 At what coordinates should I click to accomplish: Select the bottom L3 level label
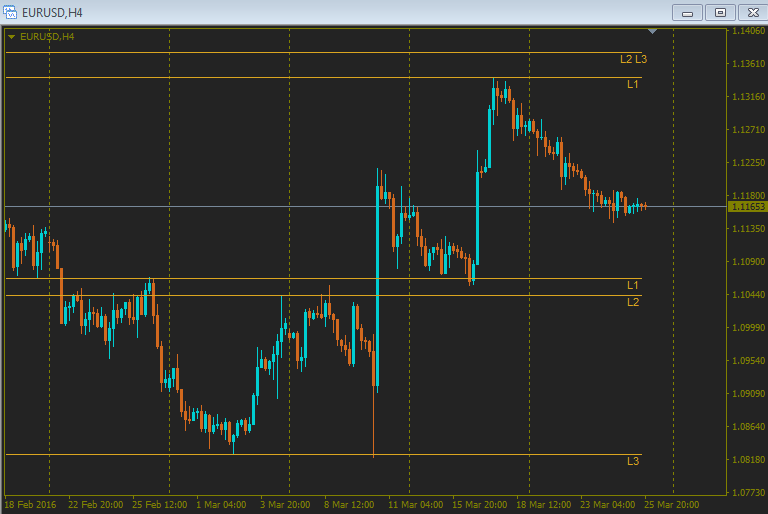coord(633,461)
